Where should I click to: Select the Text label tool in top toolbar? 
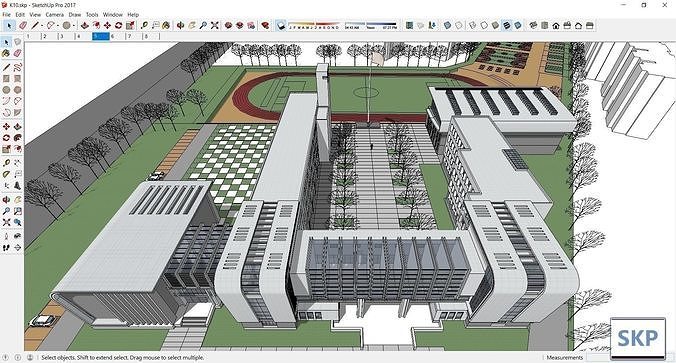coord(155,26)
